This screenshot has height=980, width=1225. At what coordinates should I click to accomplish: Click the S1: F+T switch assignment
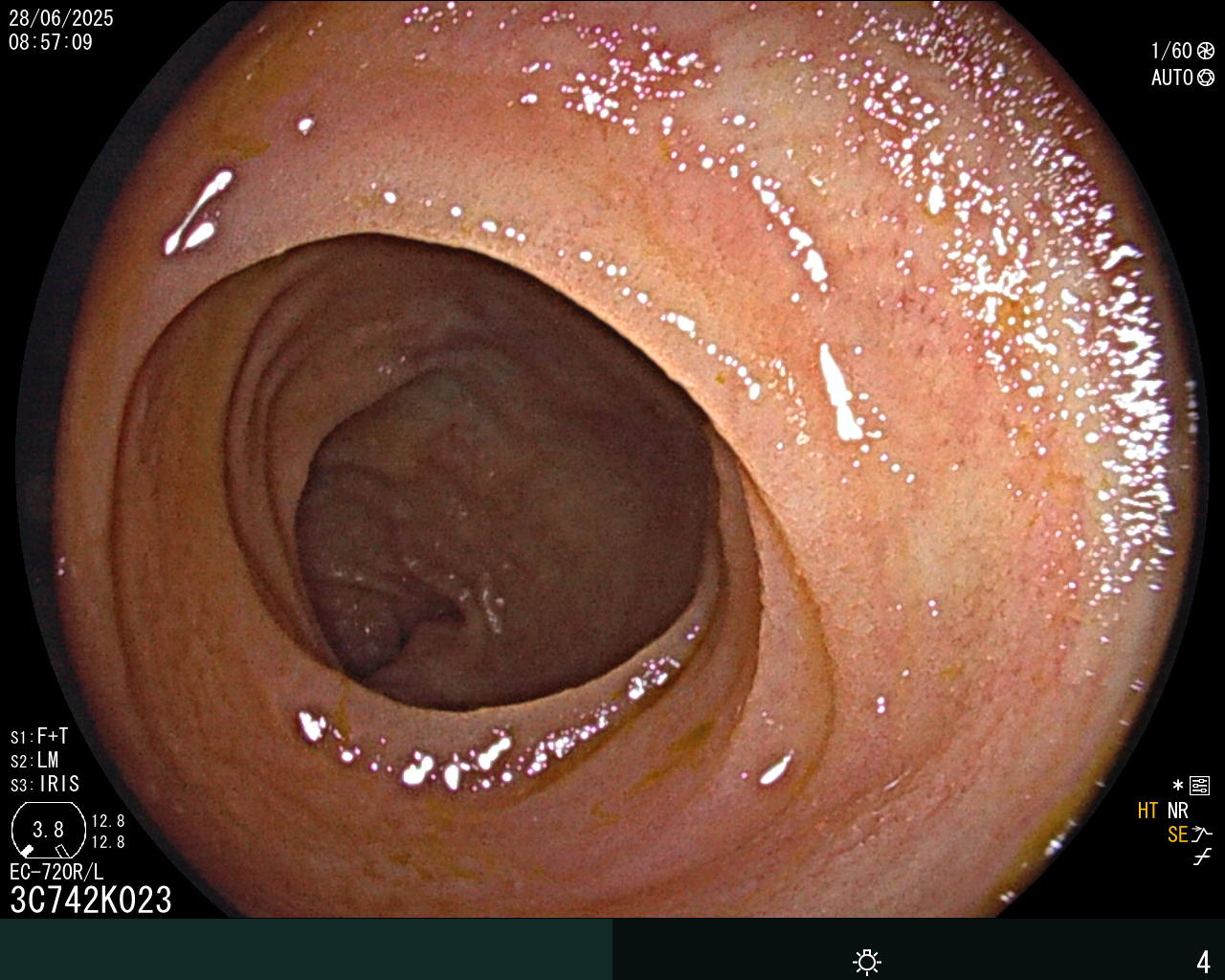click(x=39, y=736)
